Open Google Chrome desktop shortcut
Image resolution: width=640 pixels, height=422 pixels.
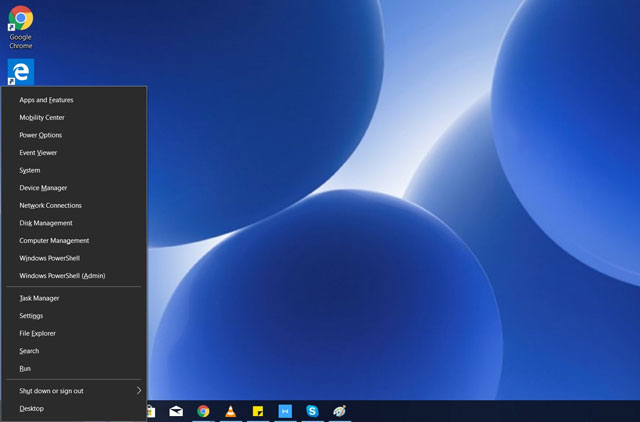(x=20, y=27)
